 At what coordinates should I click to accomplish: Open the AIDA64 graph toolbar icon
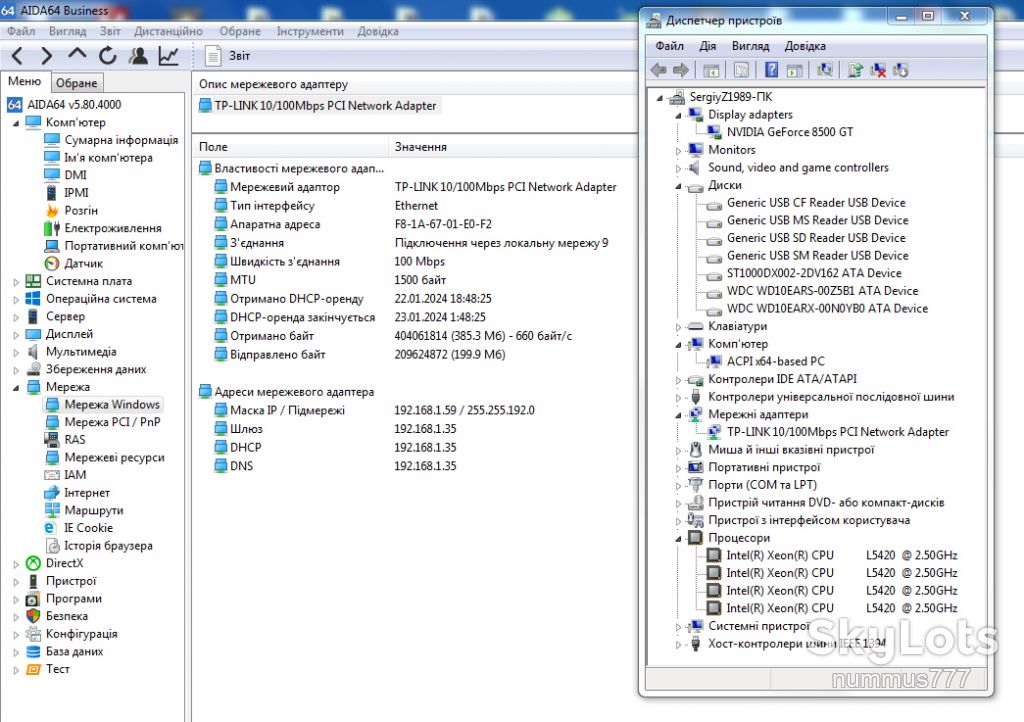click(168, 56)
